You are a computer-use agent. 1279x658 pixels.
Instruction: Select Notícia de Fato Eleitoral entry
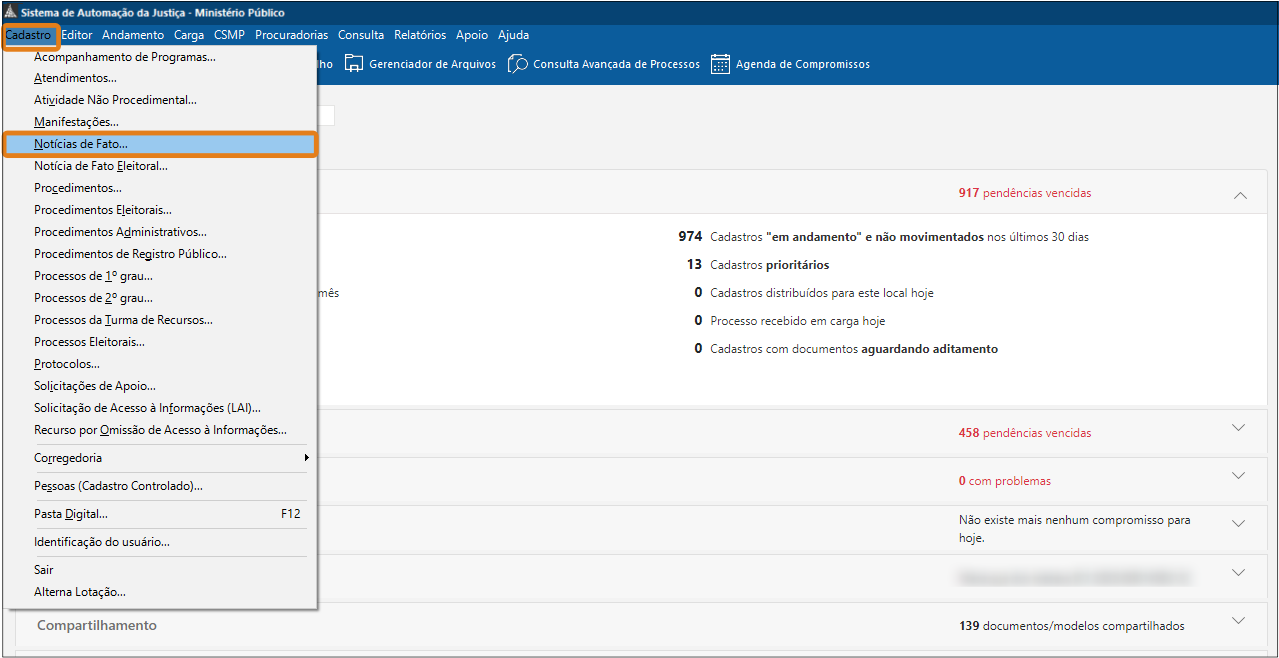click(x=160, y=166)
